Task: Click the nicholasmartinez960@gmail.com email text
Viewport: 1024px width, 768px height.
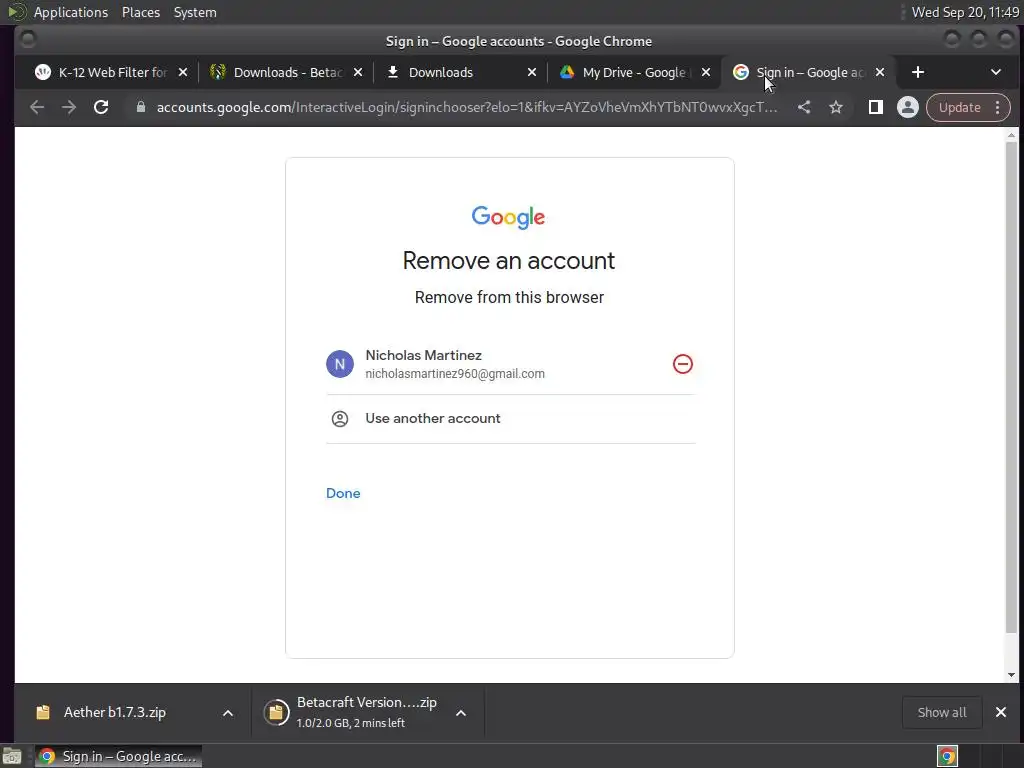Action: tap(455, 374)
